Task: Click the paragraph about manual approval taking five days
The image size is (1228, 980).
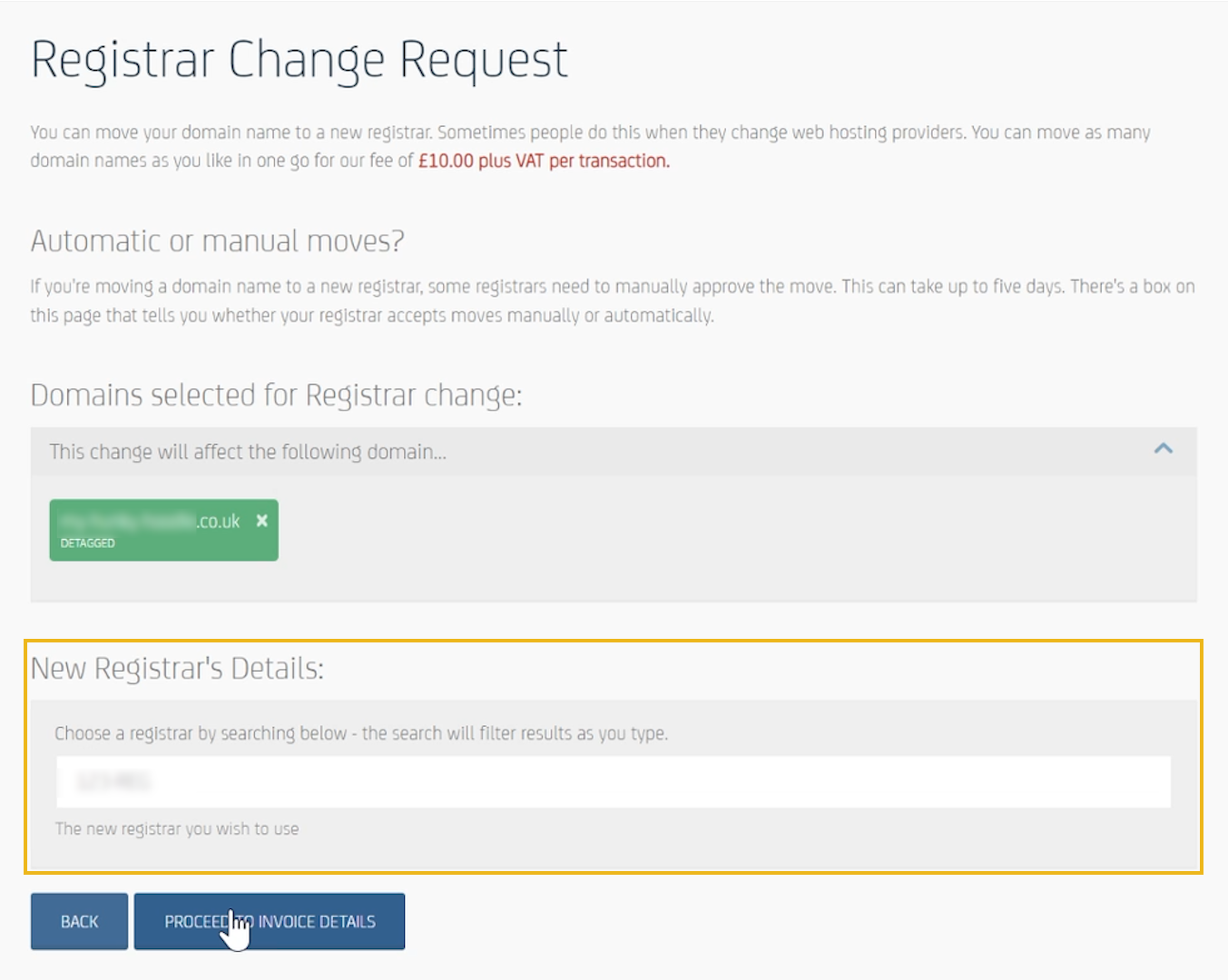Action: tap(613, 300)
